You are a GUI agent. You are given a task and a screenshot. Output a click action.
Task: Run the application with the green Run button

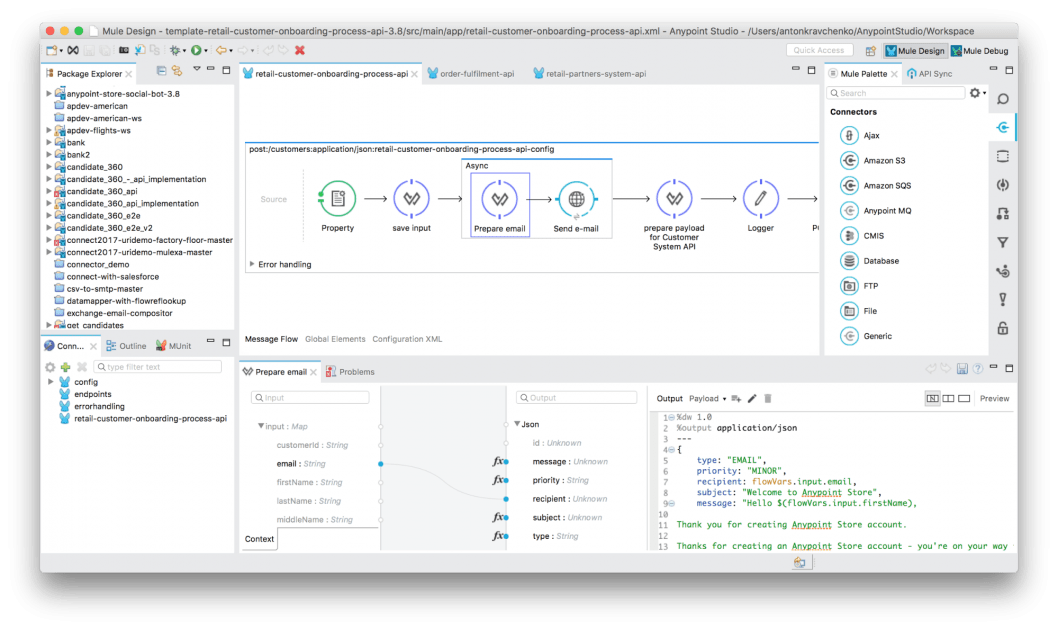point(197,50)
